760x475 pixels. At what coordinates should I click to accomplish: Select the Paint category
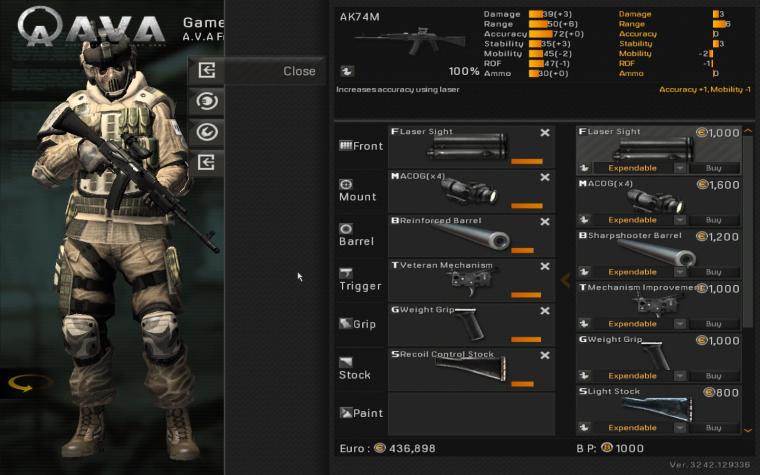[x=361, y=413]
